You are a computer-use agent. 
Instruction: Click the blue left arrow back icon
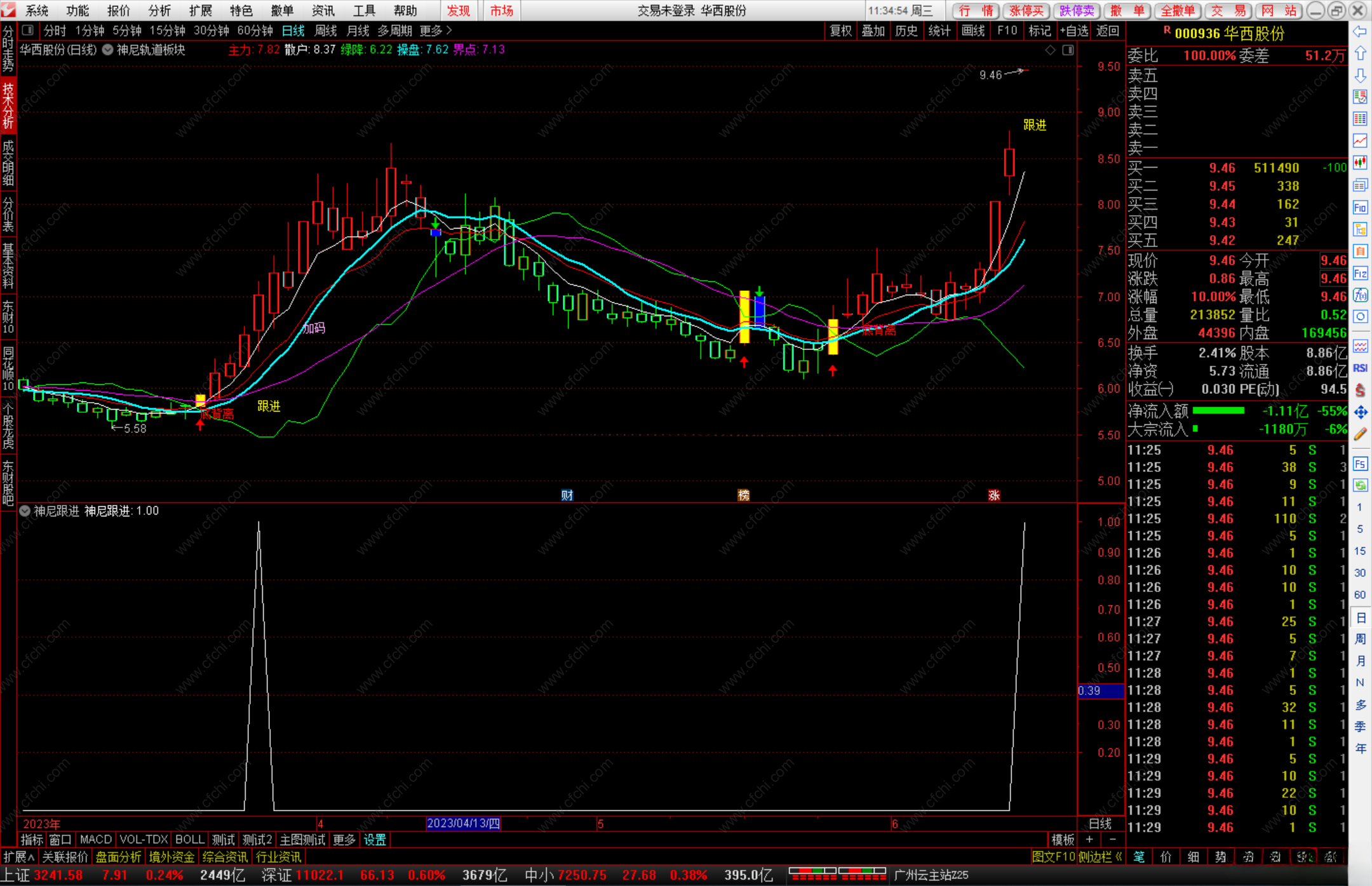tap(1360, 32)
